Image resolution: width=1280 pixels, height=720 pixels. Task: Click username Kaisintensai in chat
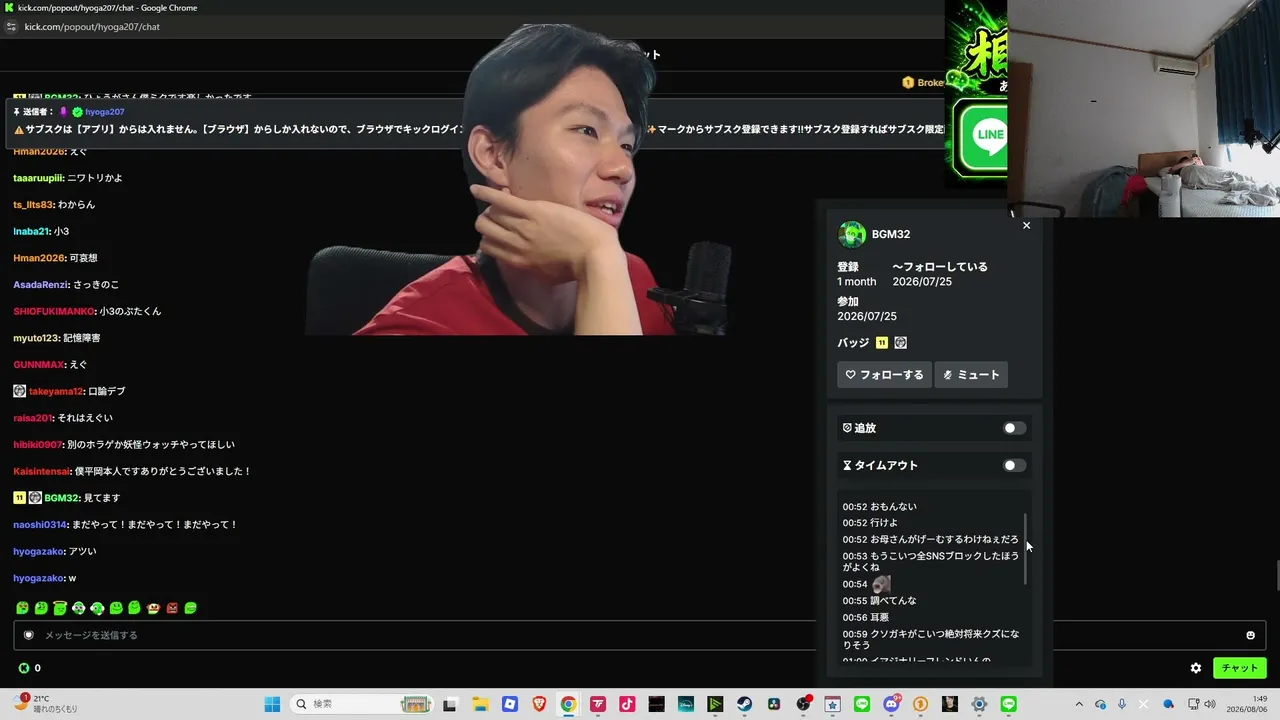point(42,471)
